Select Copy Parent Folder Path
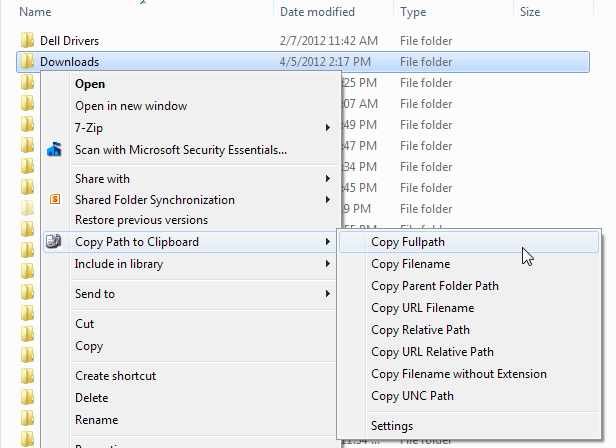Screen dimensions: 616x448 435,286
